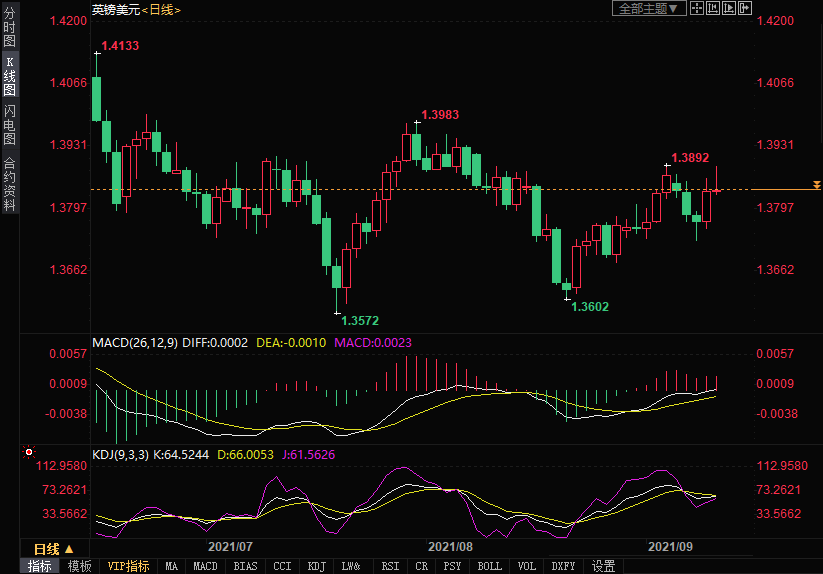The width and height of the screenshot is (823, 574).
Task: Select the 模板 tab at bottom
Action: pos(80,566)
